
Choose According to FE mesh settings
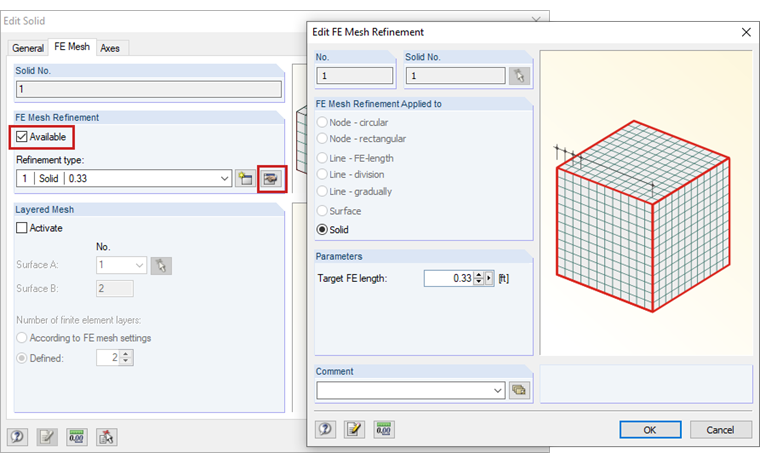point(22,338)
